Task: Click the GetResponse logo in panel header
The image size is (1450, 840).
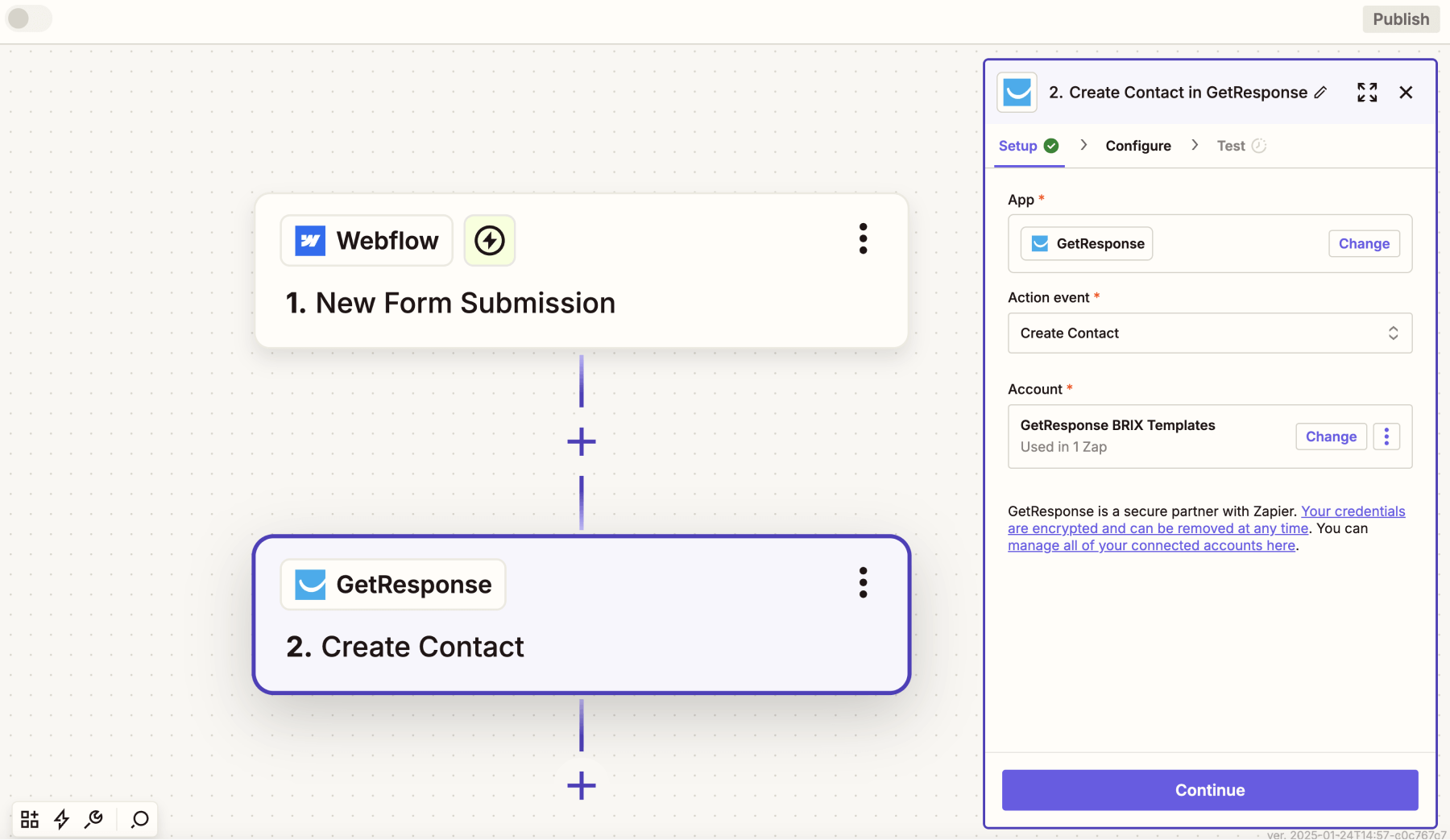Action: point(1017,93)
